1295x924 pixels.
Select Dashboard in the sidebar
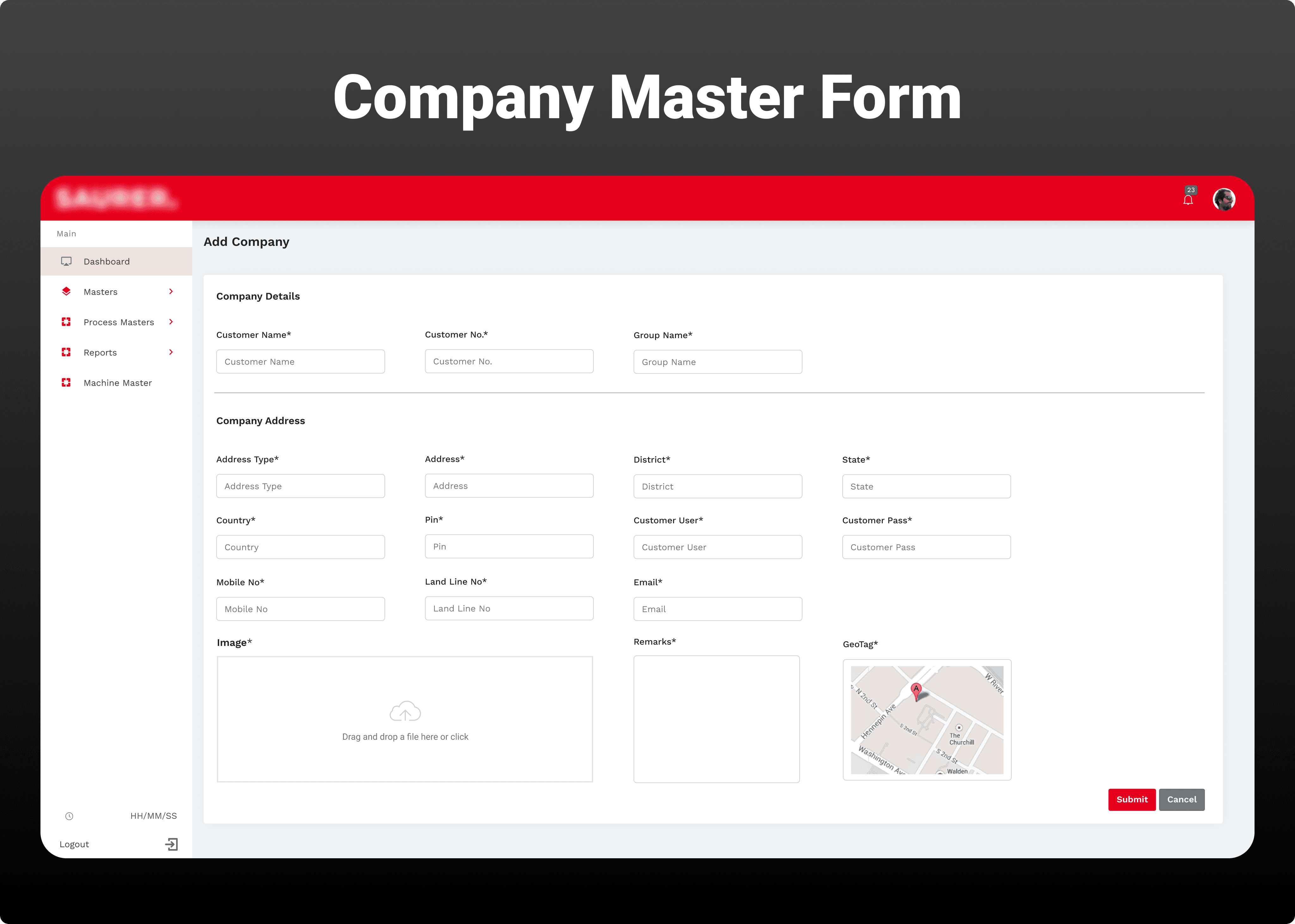[x=107, y=262]
